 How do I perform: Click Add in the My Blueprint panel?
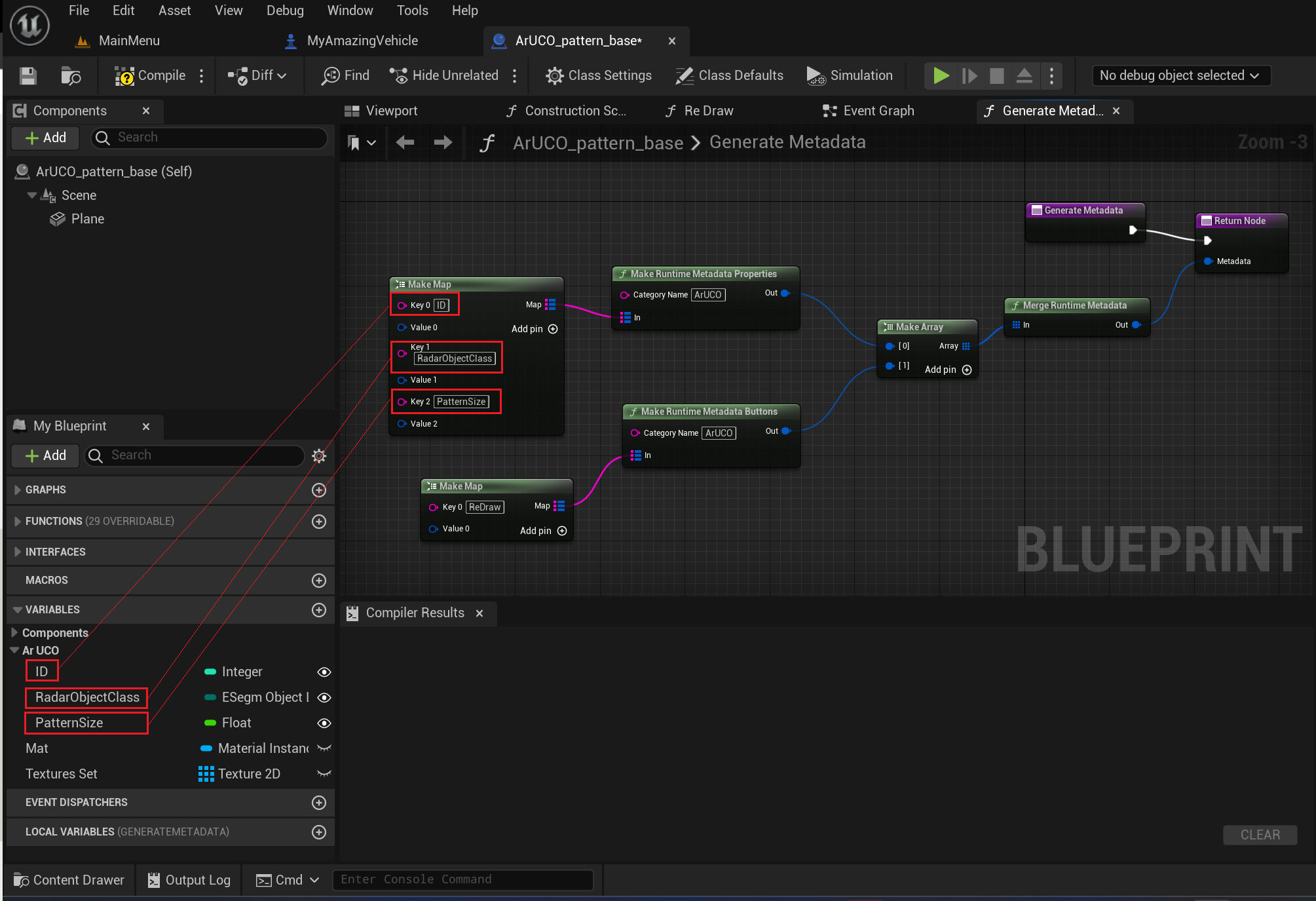tap(45, 455)
